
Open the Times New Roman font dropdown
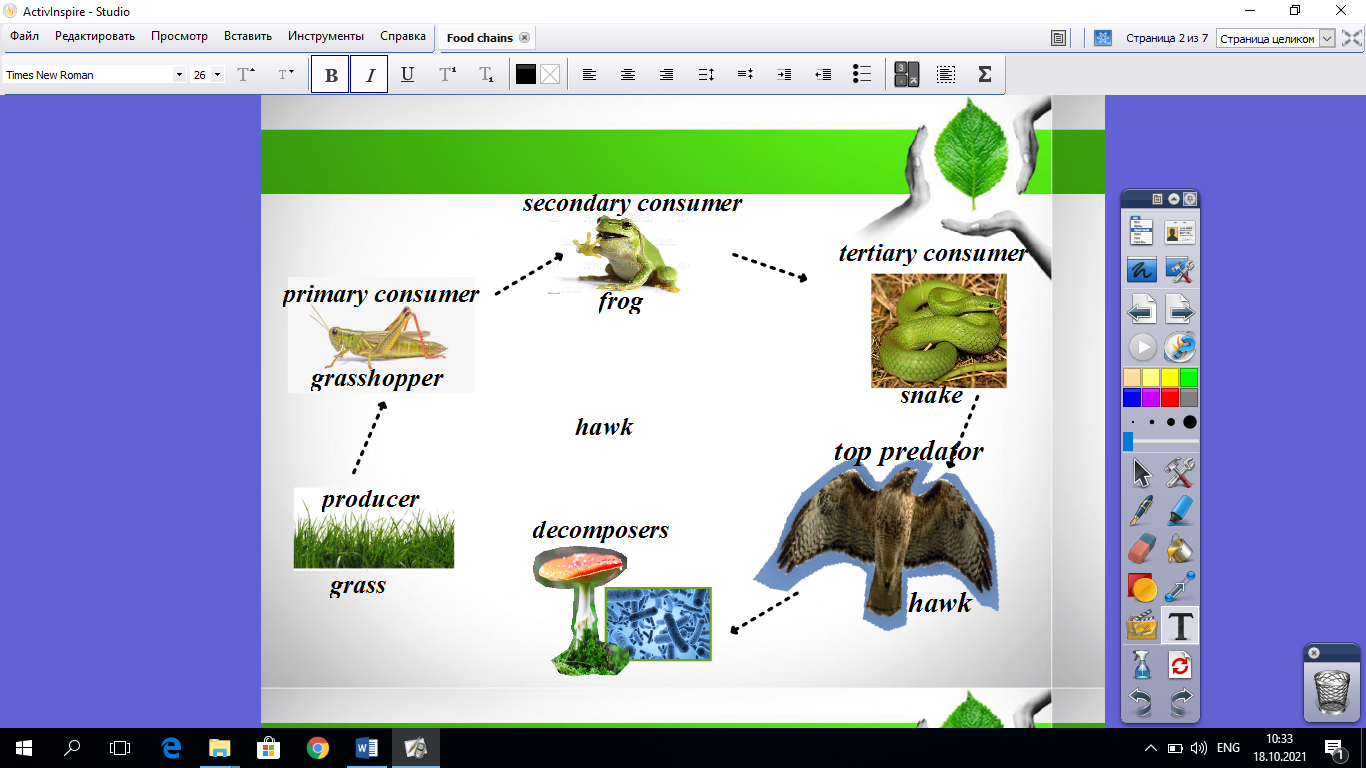click(179, 75)
